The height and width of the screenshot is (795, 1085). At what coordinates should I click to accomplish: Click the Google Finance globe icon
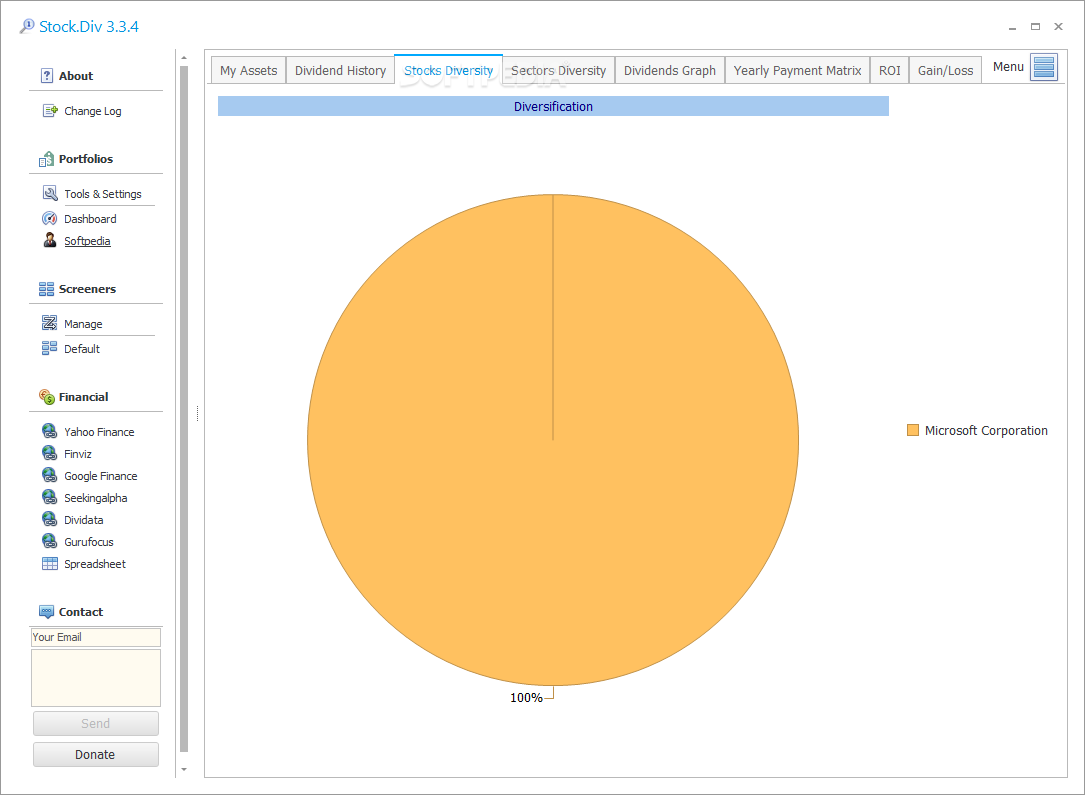tap(50, 475)
